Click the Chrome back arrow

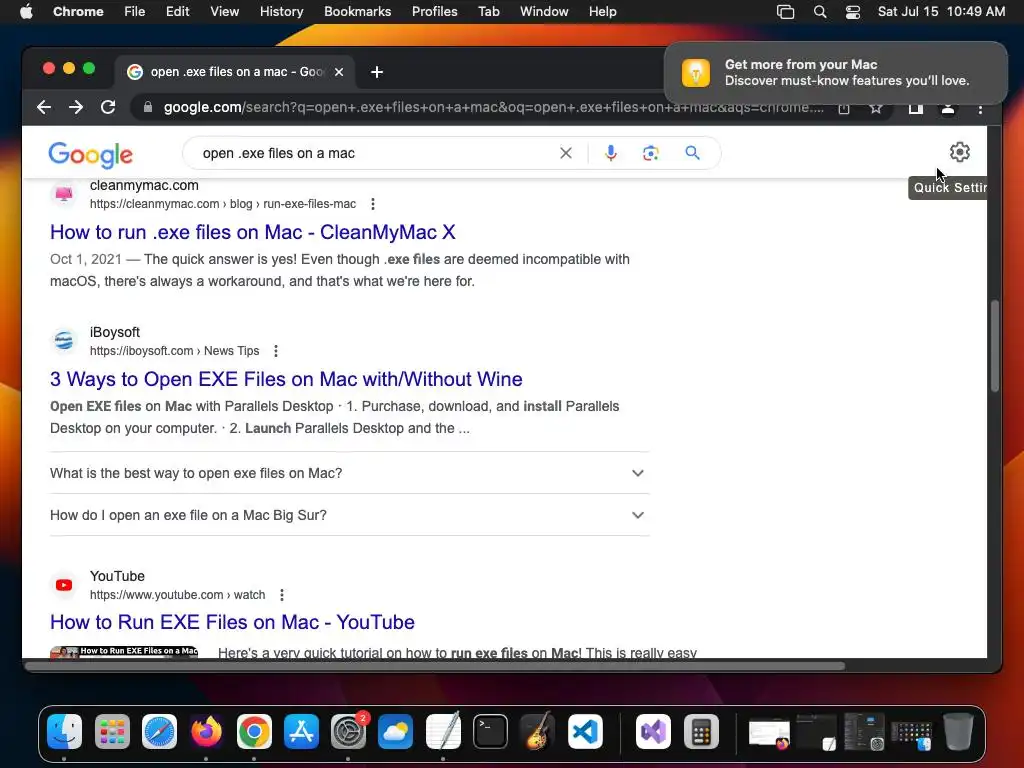click(x=44, y=107)
